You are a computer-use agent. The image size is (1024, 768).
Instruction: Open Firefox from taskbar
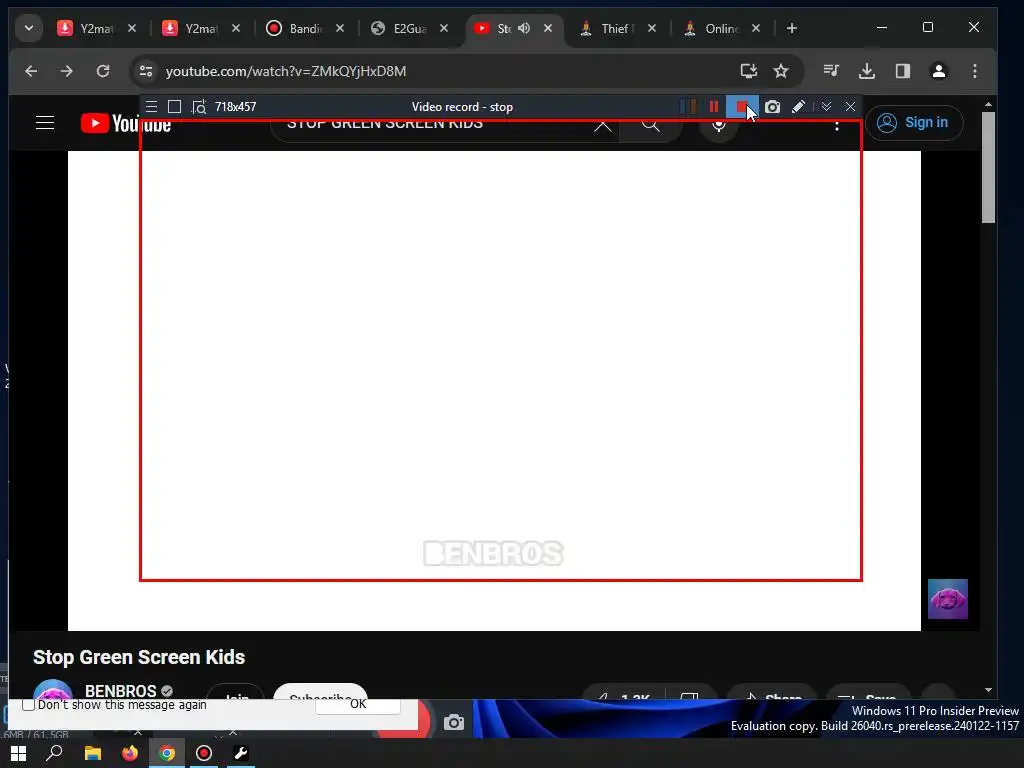(x=130, y=753)
